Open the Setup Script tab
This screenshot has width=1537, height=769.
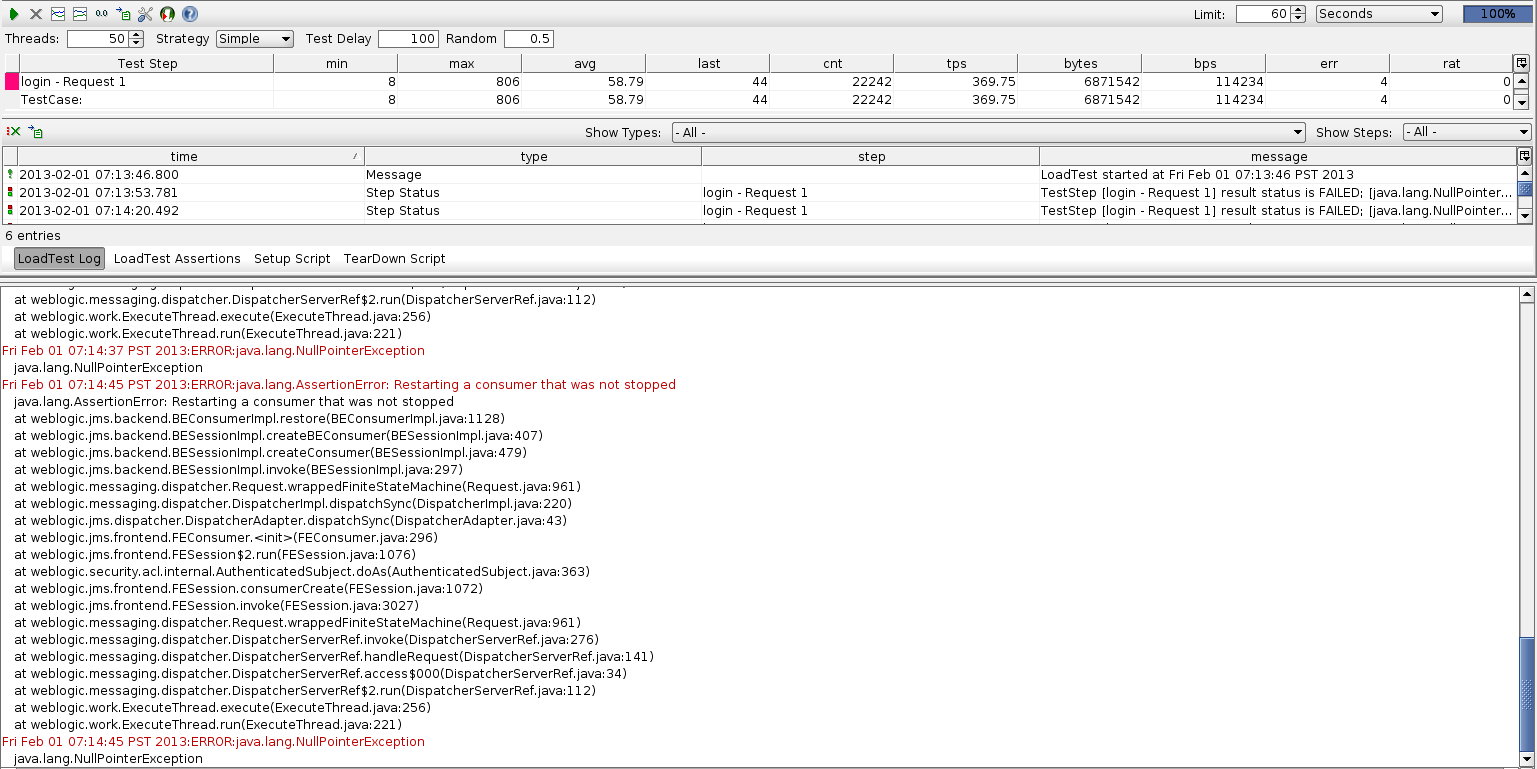292,258
